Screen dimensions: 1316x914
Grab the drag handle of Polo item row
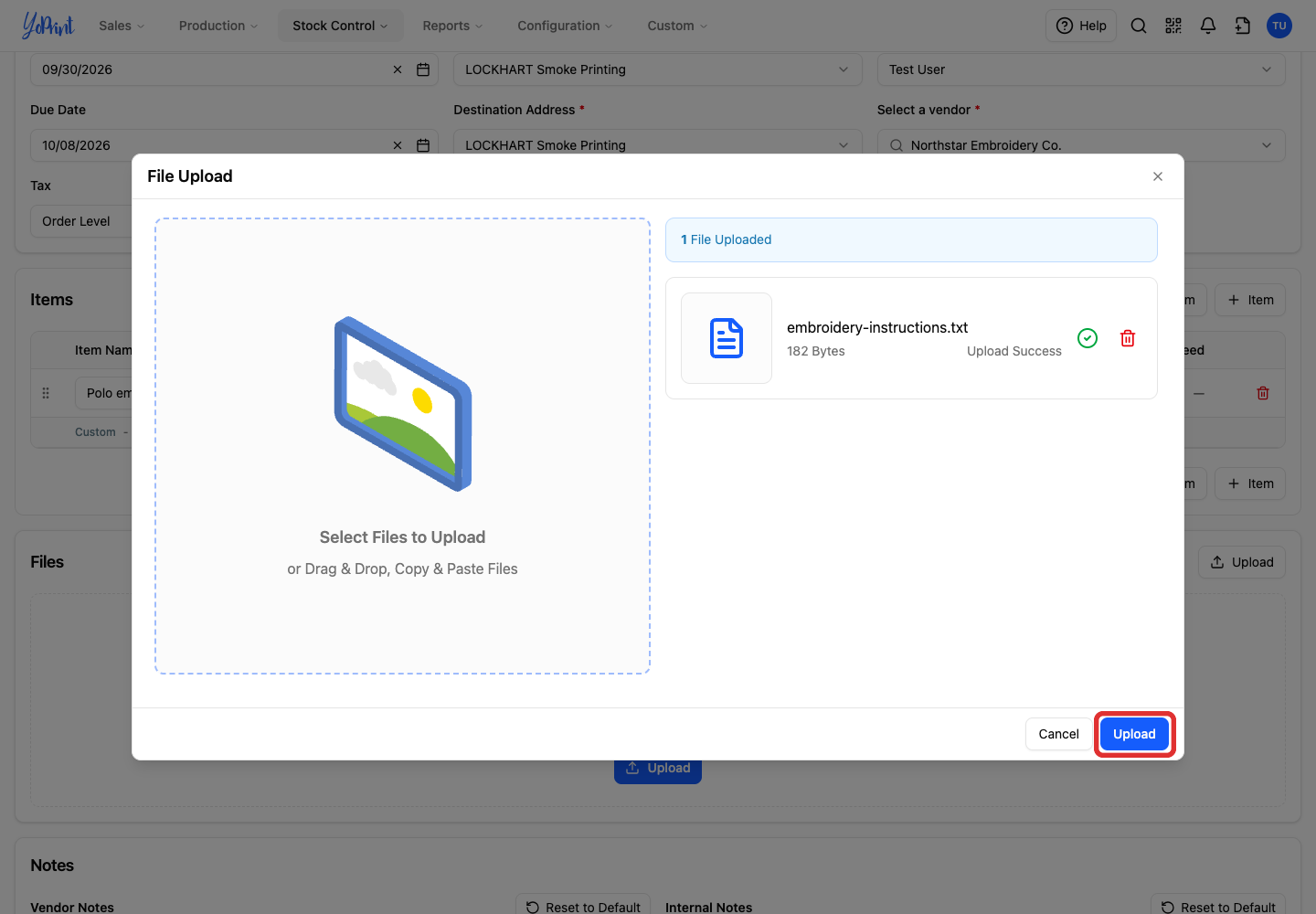46,393
